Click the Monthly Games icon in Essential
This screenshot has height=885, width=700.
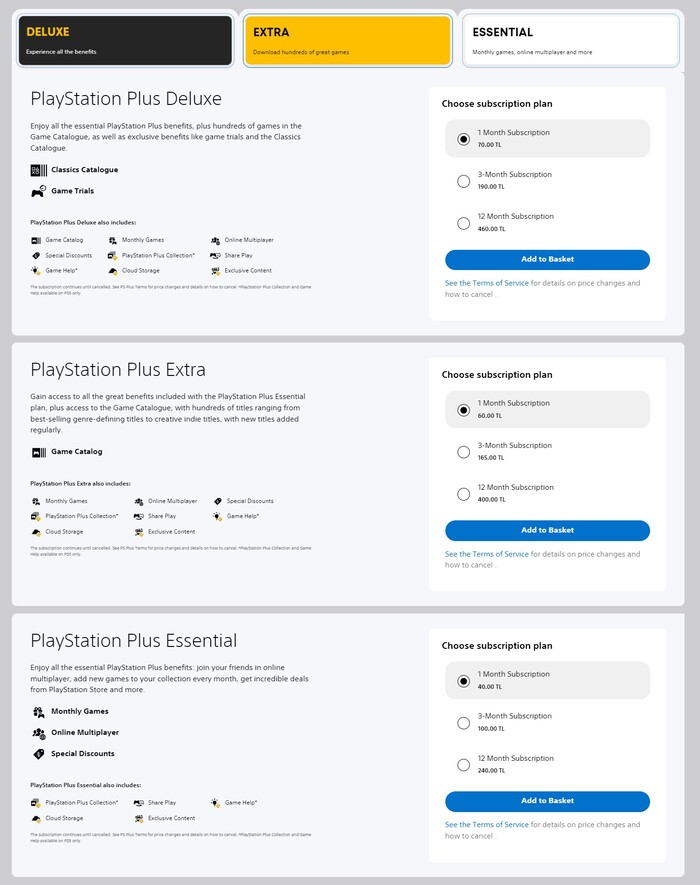38,712
